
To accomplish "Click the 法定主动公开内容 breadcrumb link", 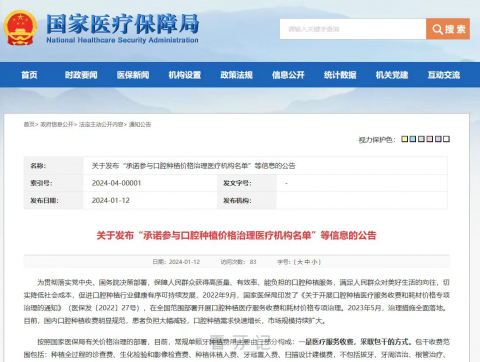I will [101, 124].
